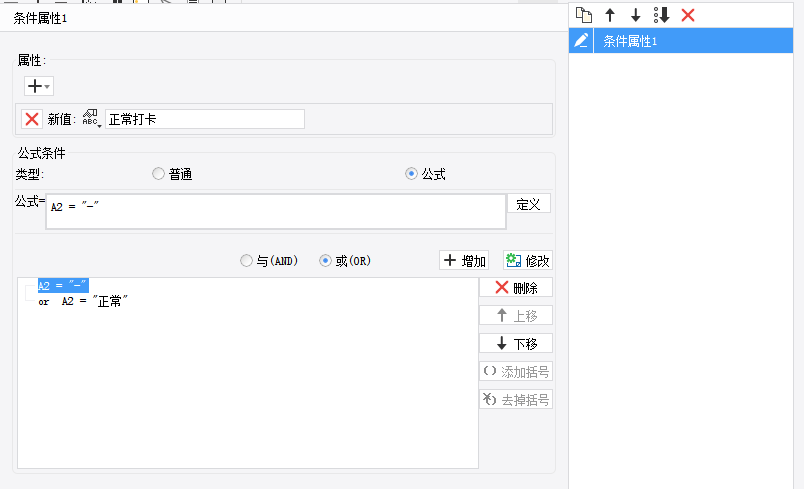Move condition attribute down with arrow icon
The width and height of the screenshot is (804, 489).
635,15
